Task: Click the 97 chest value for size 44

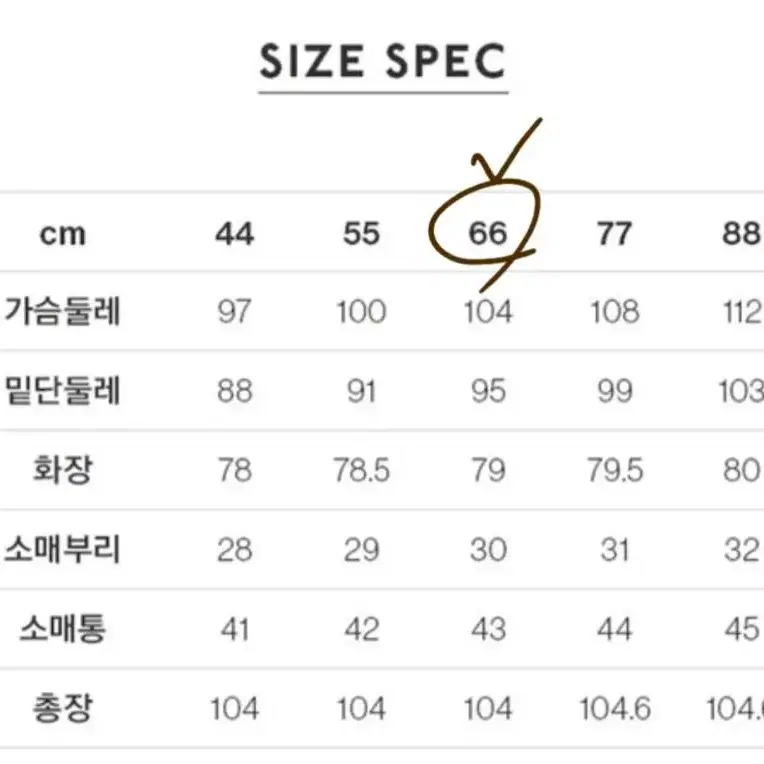Action: (234, 311)
